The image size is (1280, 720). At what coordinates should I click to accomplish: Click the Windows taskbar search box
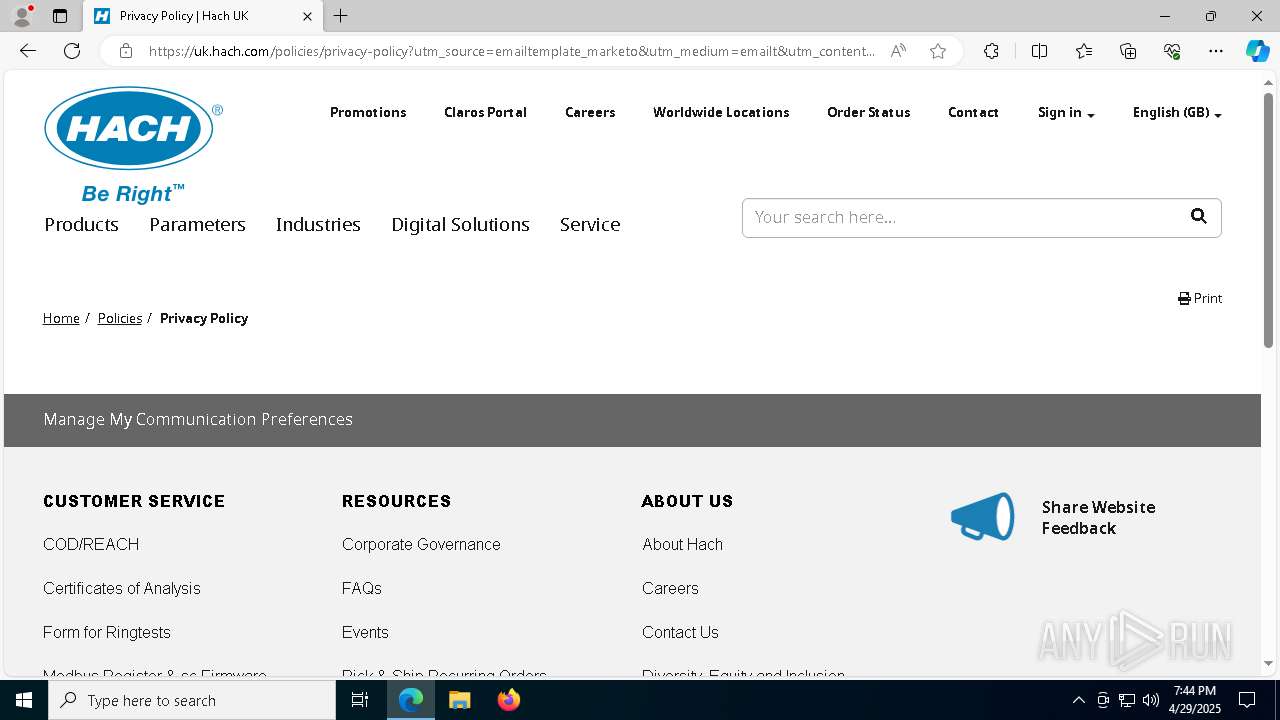192,700
